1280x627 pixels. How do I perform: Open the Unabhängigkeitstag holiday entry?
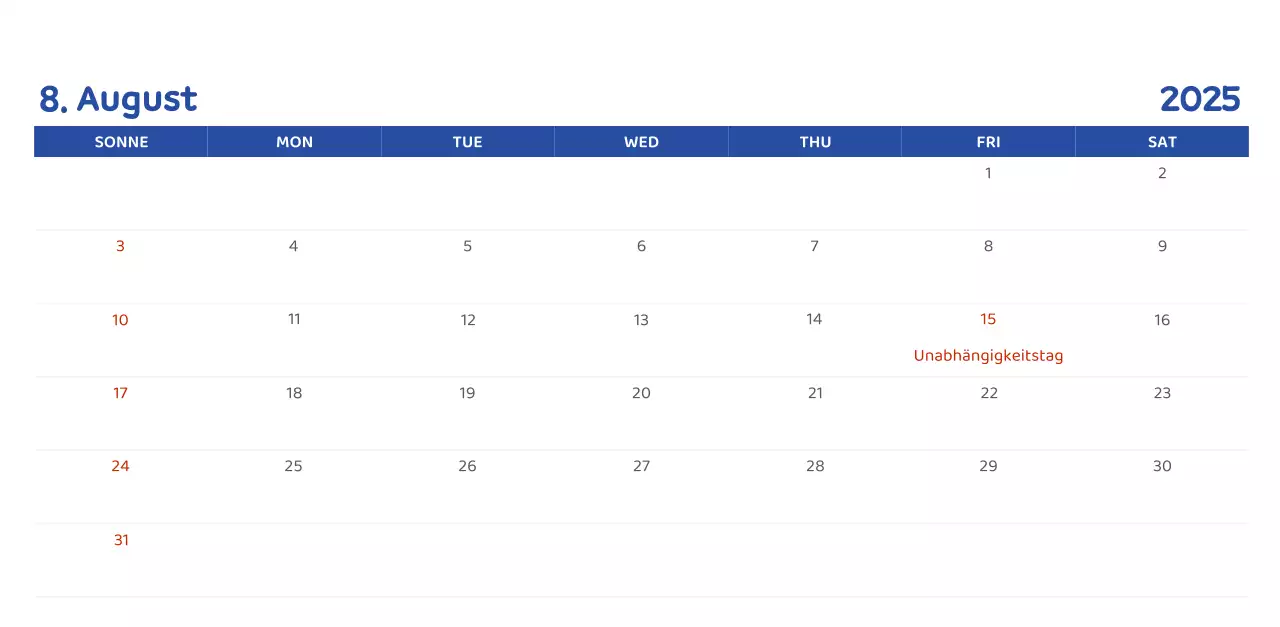point(988,356)
